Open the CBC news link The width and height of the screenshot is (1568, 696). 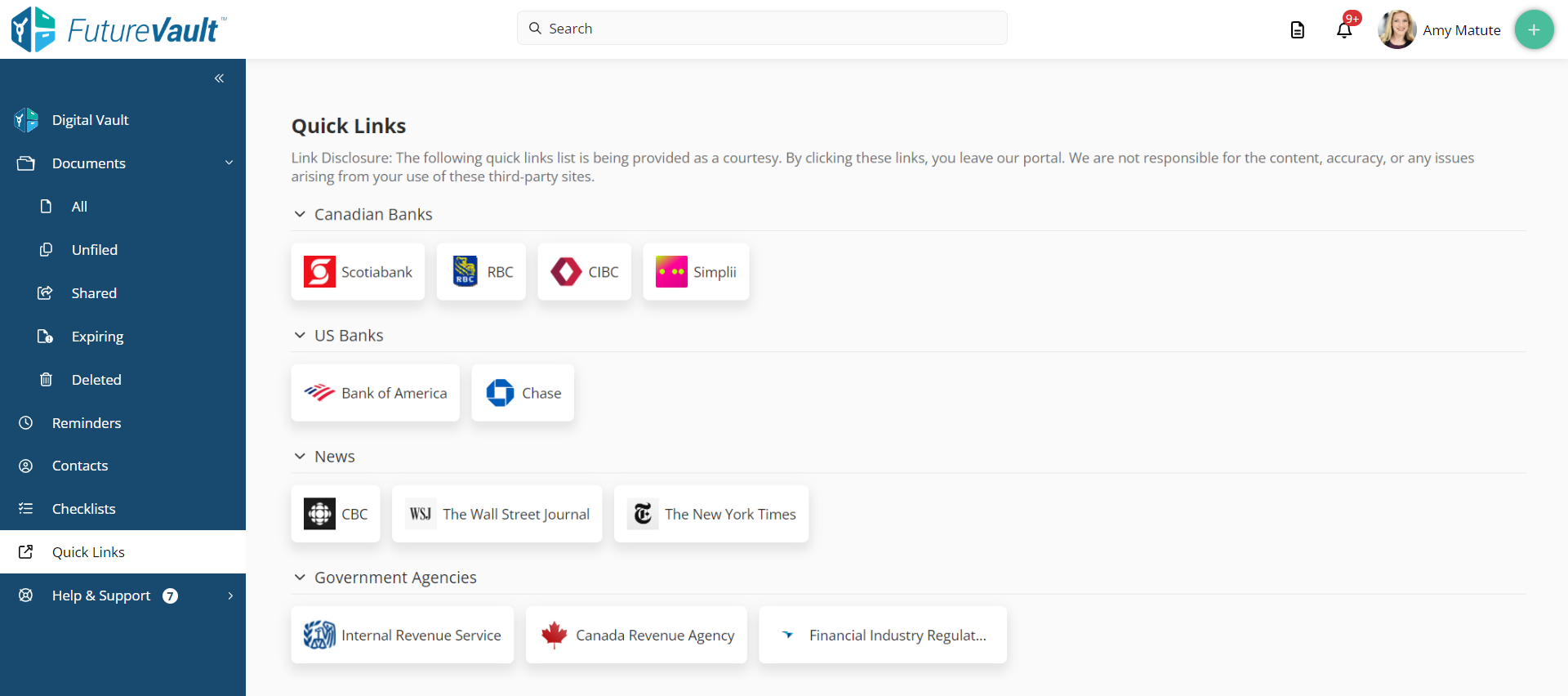point(336,514)
